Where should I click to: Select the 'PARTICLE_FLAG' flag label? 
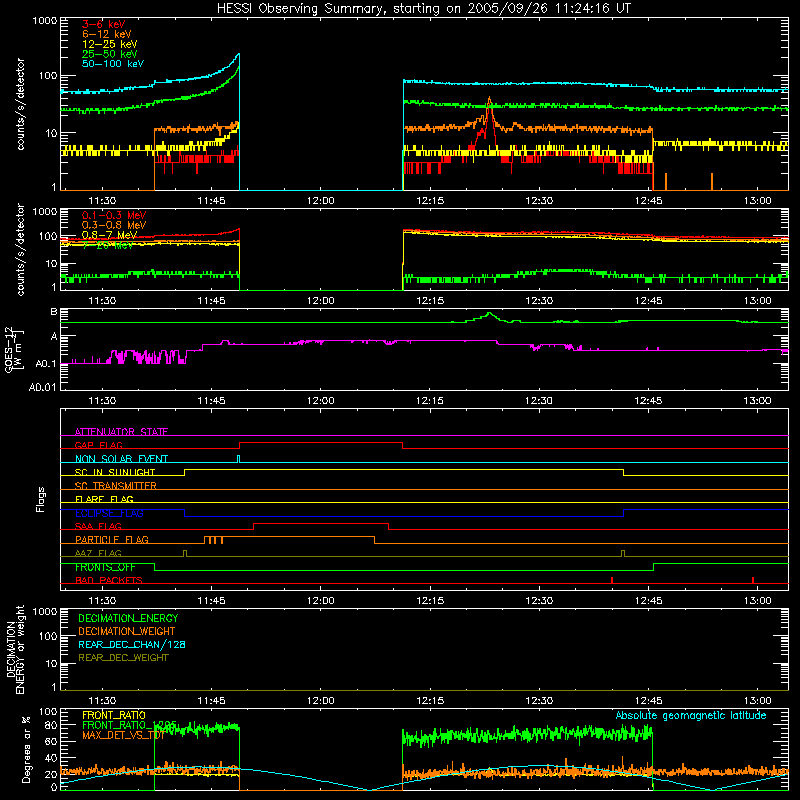[112, 540]
